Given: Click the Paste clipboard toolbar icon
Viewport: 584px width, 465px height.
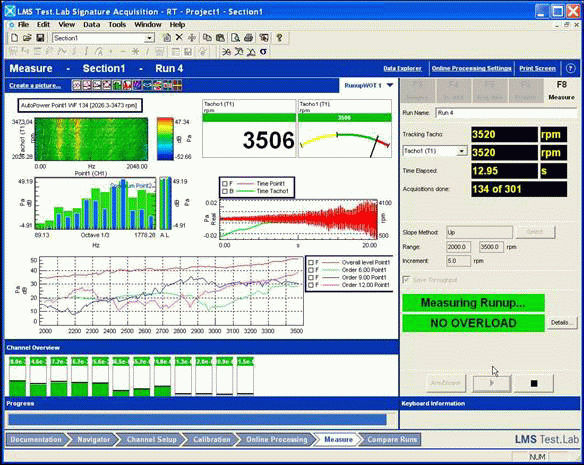Looking at the screenshot, I should pos(220,38).
